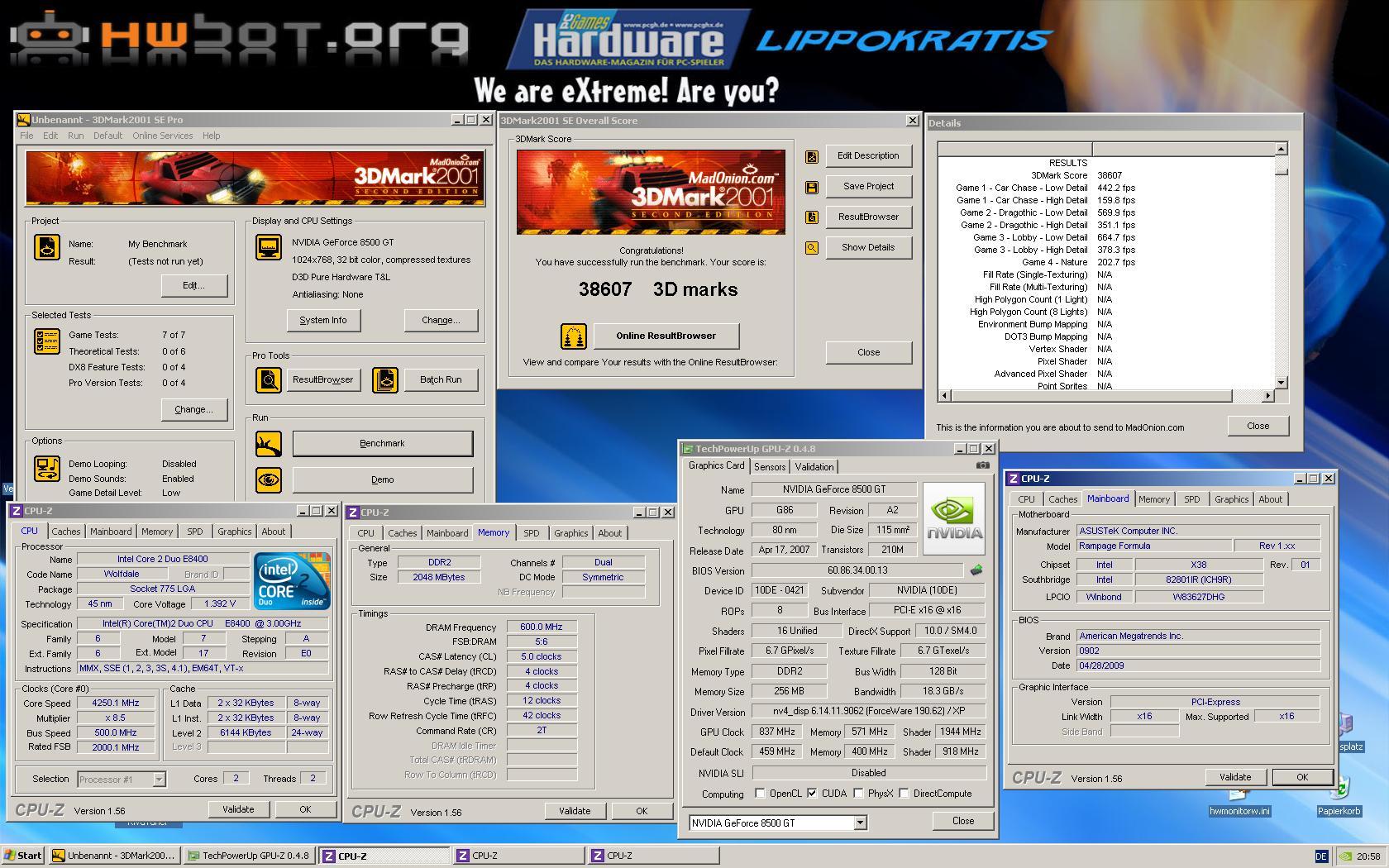This screenshot has width=1389, height=868.
Task: Click the DE language indicator in taskbar
Action: [1321, 856]
